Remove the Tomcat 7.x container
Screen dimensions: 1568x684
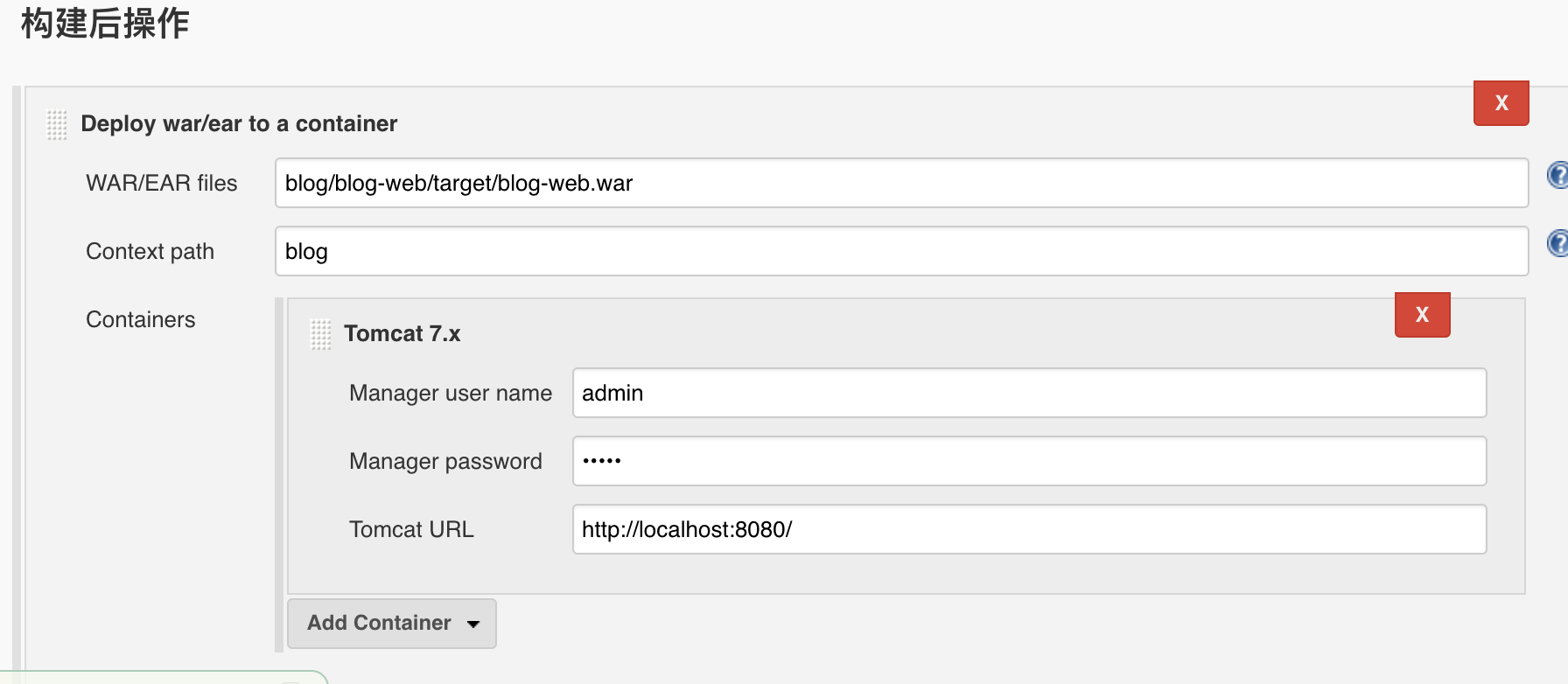click(1422, 315)
